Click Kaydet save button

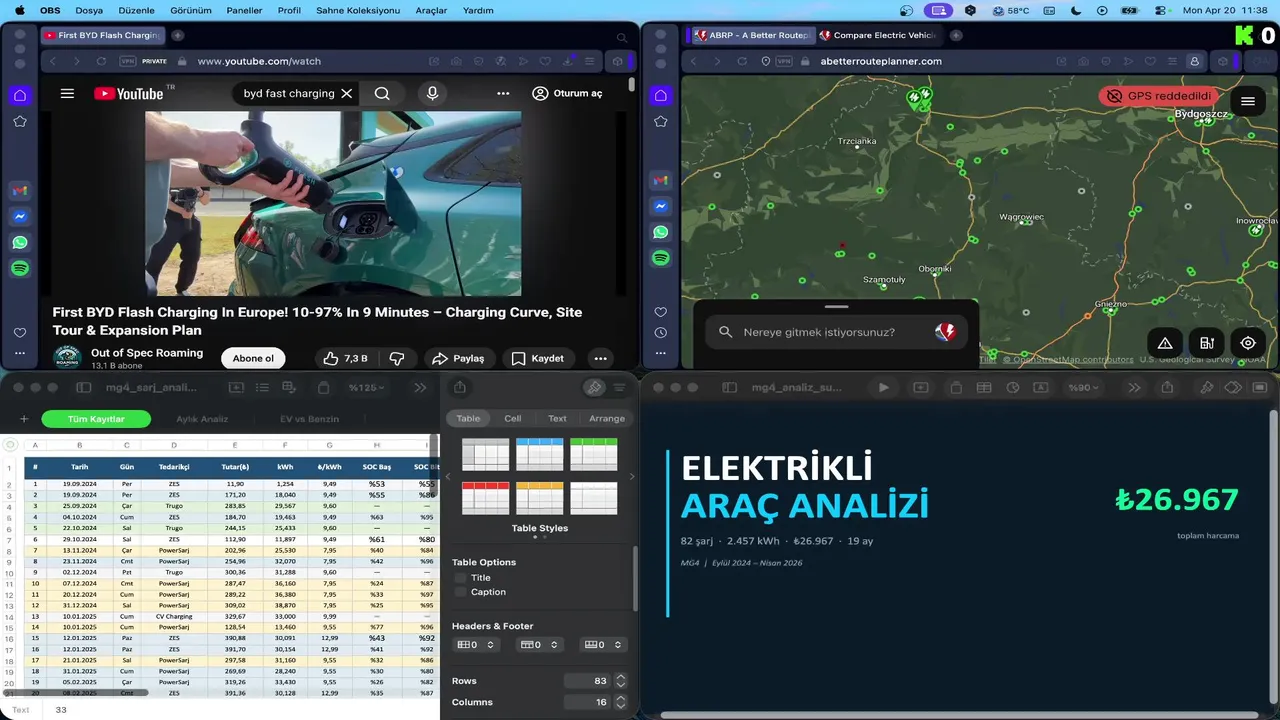tap(538, 358)
